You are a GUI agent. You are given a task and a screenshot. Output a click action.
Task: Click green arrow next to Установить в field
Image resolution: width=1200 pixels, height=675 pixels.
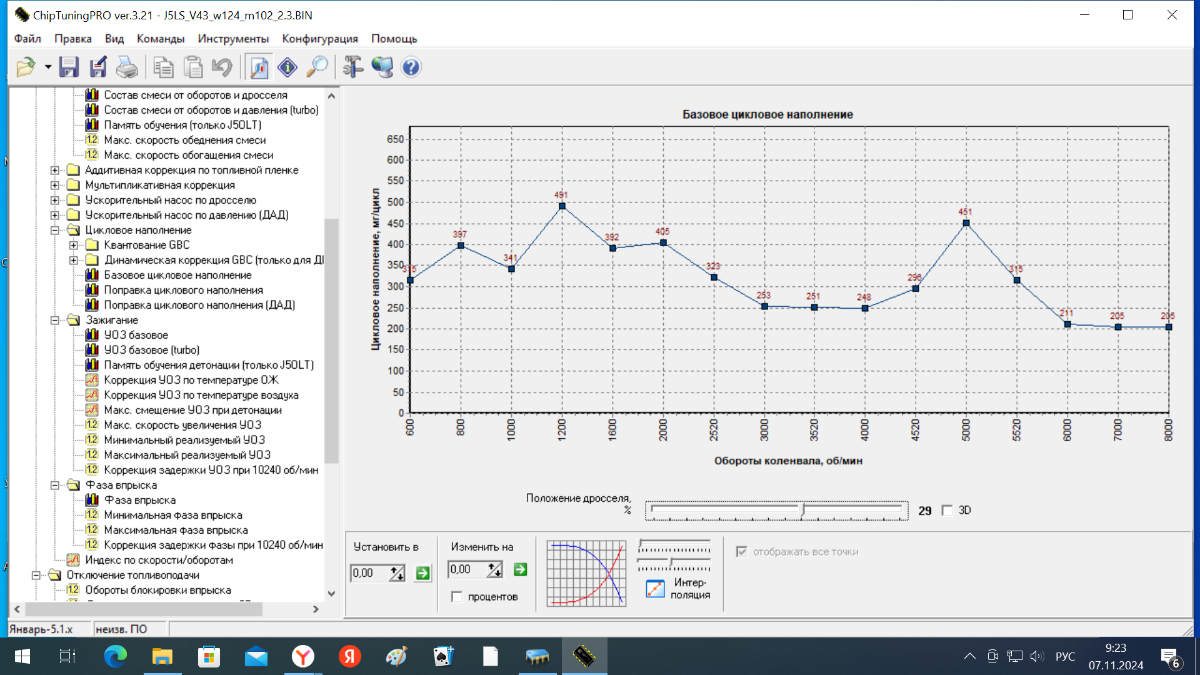pyautogui.click(x=422, y=572)
